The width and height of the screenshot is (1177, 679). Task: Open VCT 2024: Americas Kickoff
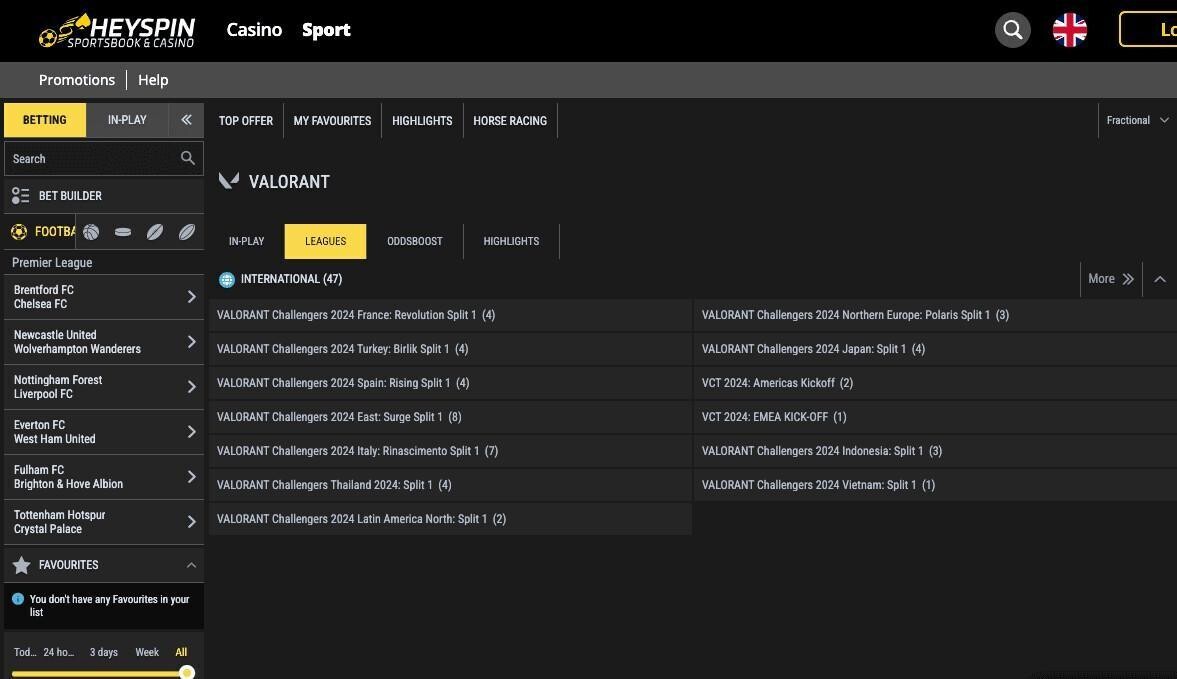(935, 383)
